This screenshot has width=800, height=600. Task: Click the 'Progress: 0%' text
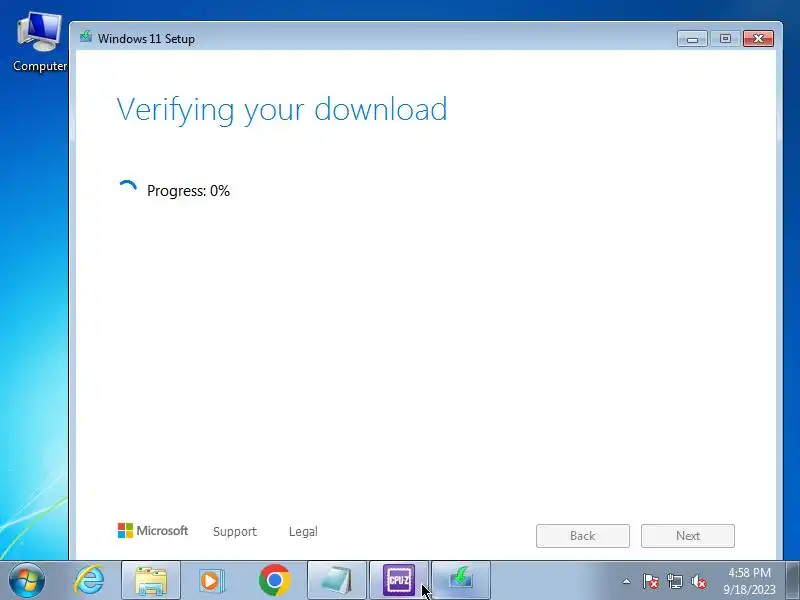pos(188,191)
